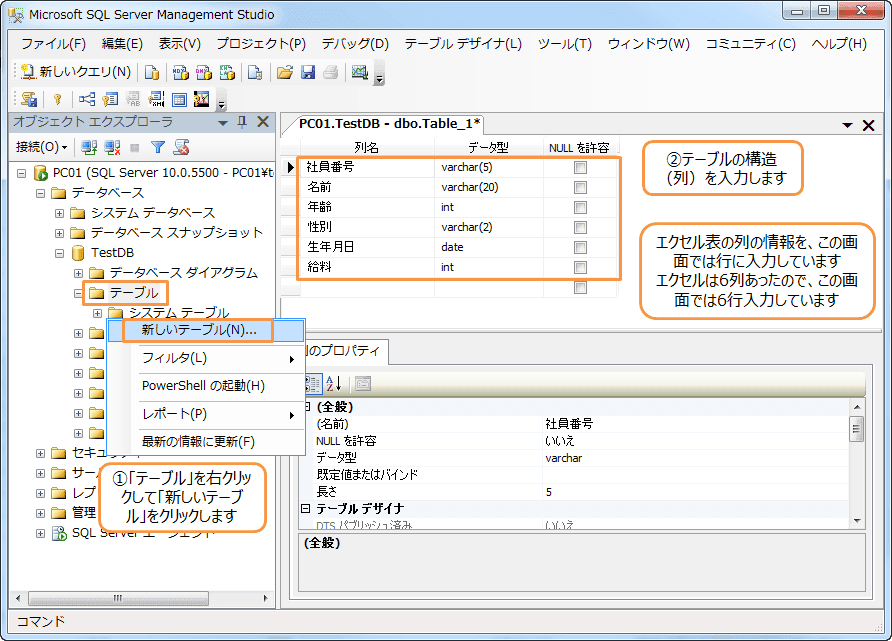Toggle NULL allowed for 給料 row

580,267
